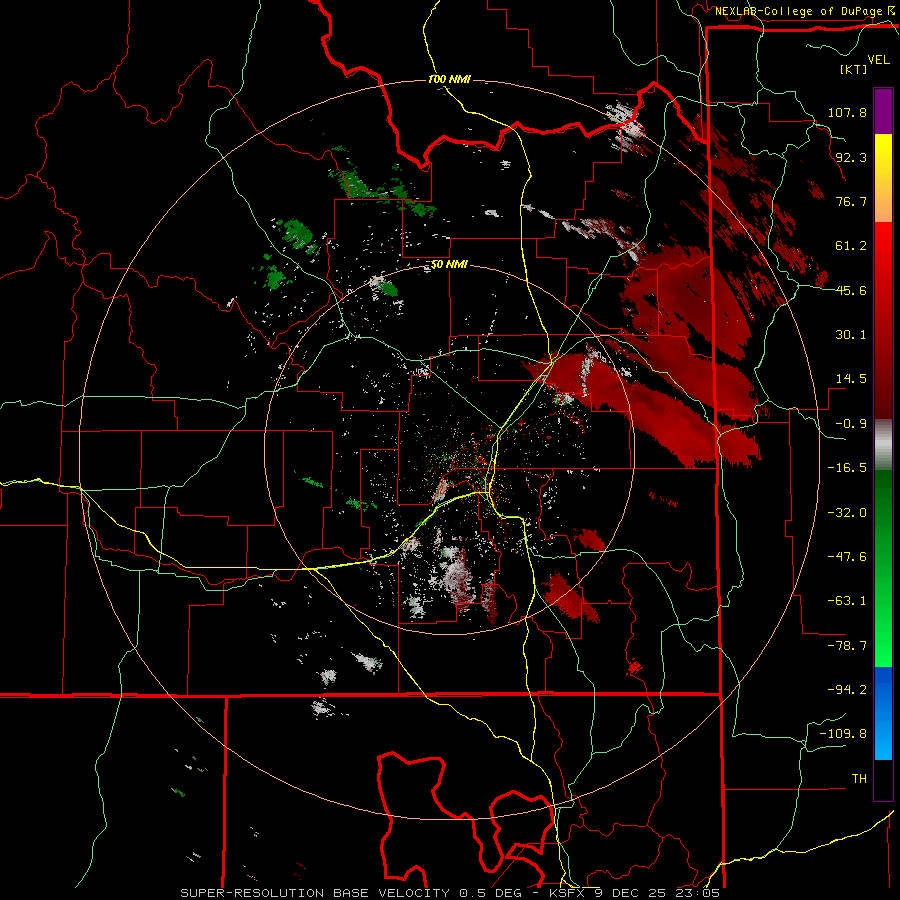This screenshot has height=900, width=900.
Task: Click the "50 NMI" range ring label
Action: 449,265
